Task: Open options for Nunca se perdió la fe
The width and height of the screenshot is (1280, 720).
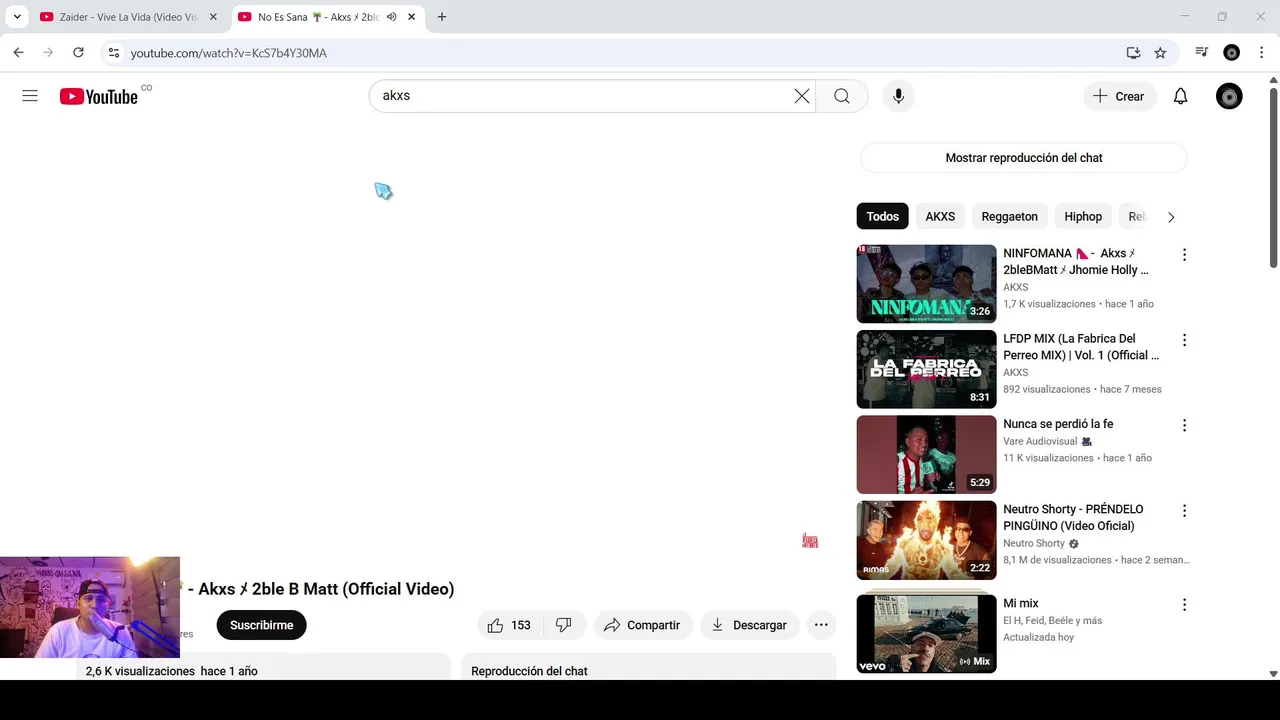Action: pos(1184,425)
